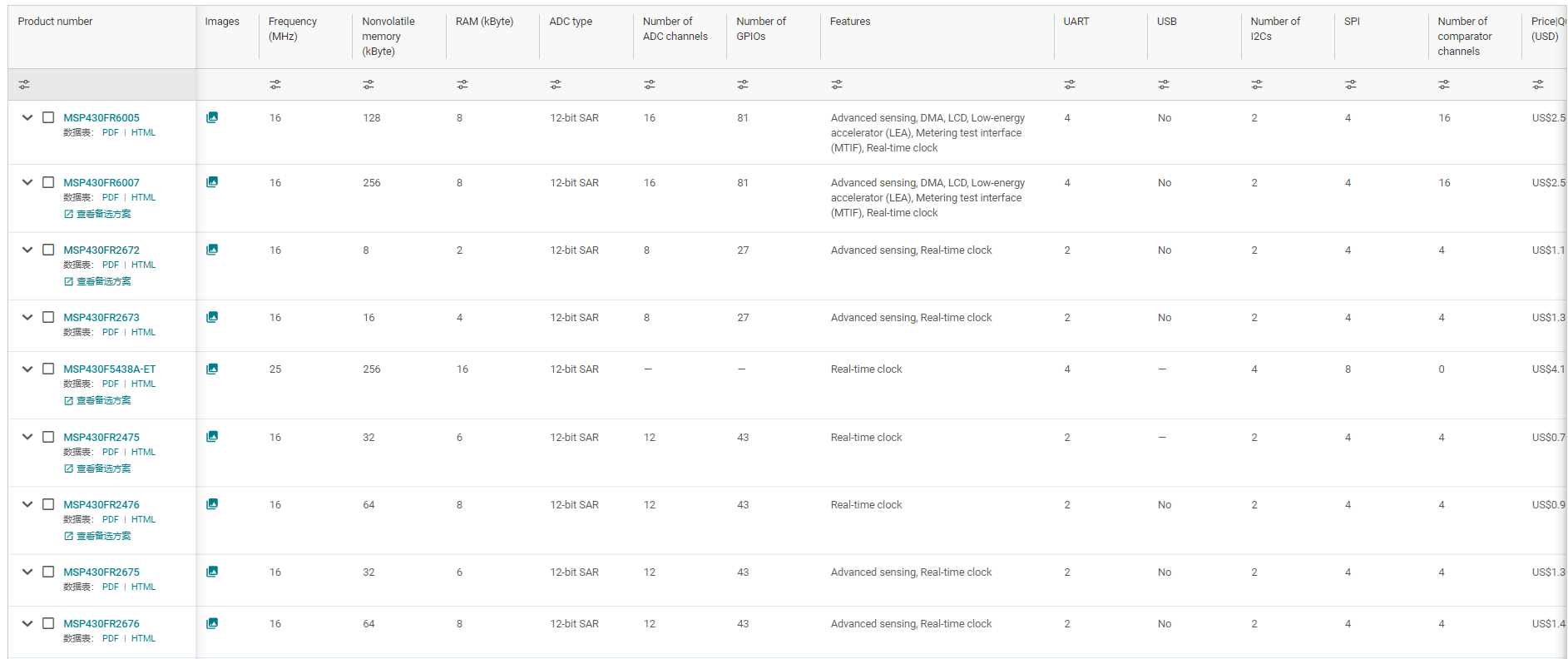Screen dimensions: 1568x659
Task: Open image icon for MSP430F5438A-ET row
Action: (212, 369)
